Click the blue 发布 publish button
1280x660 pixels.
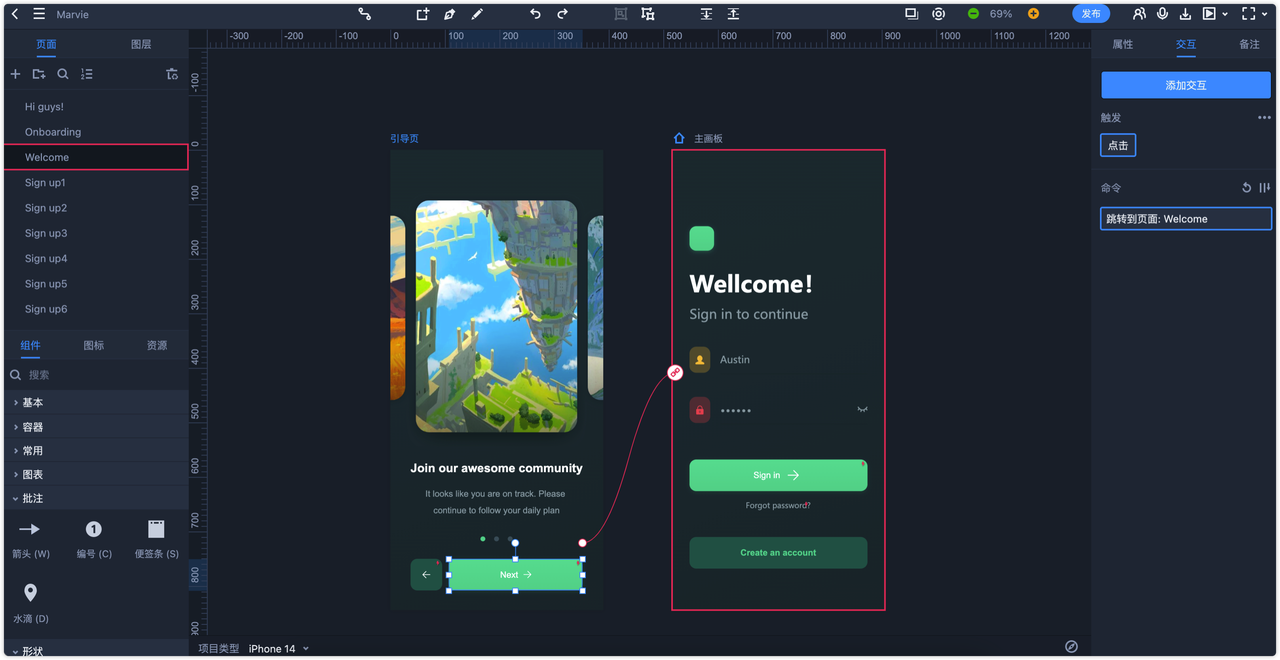tap(1091, 14)
